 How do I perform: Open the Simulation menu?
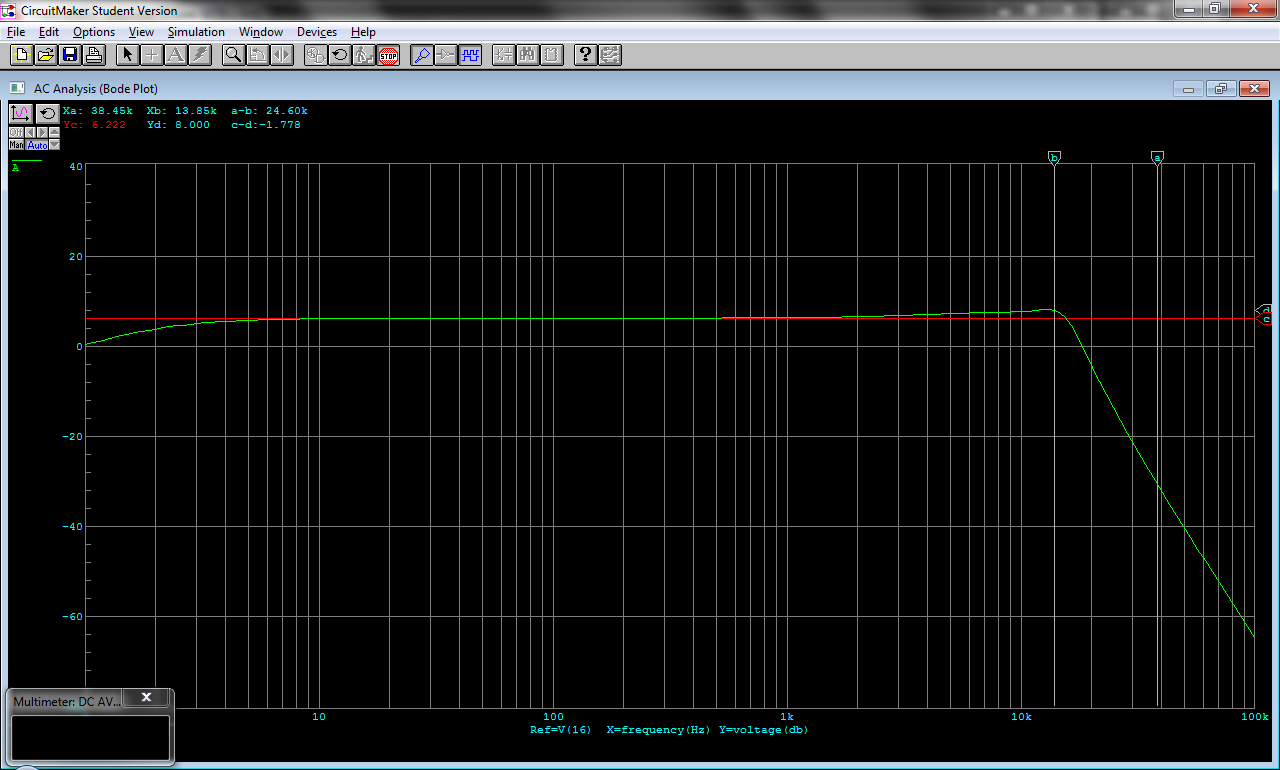(196, 32)
